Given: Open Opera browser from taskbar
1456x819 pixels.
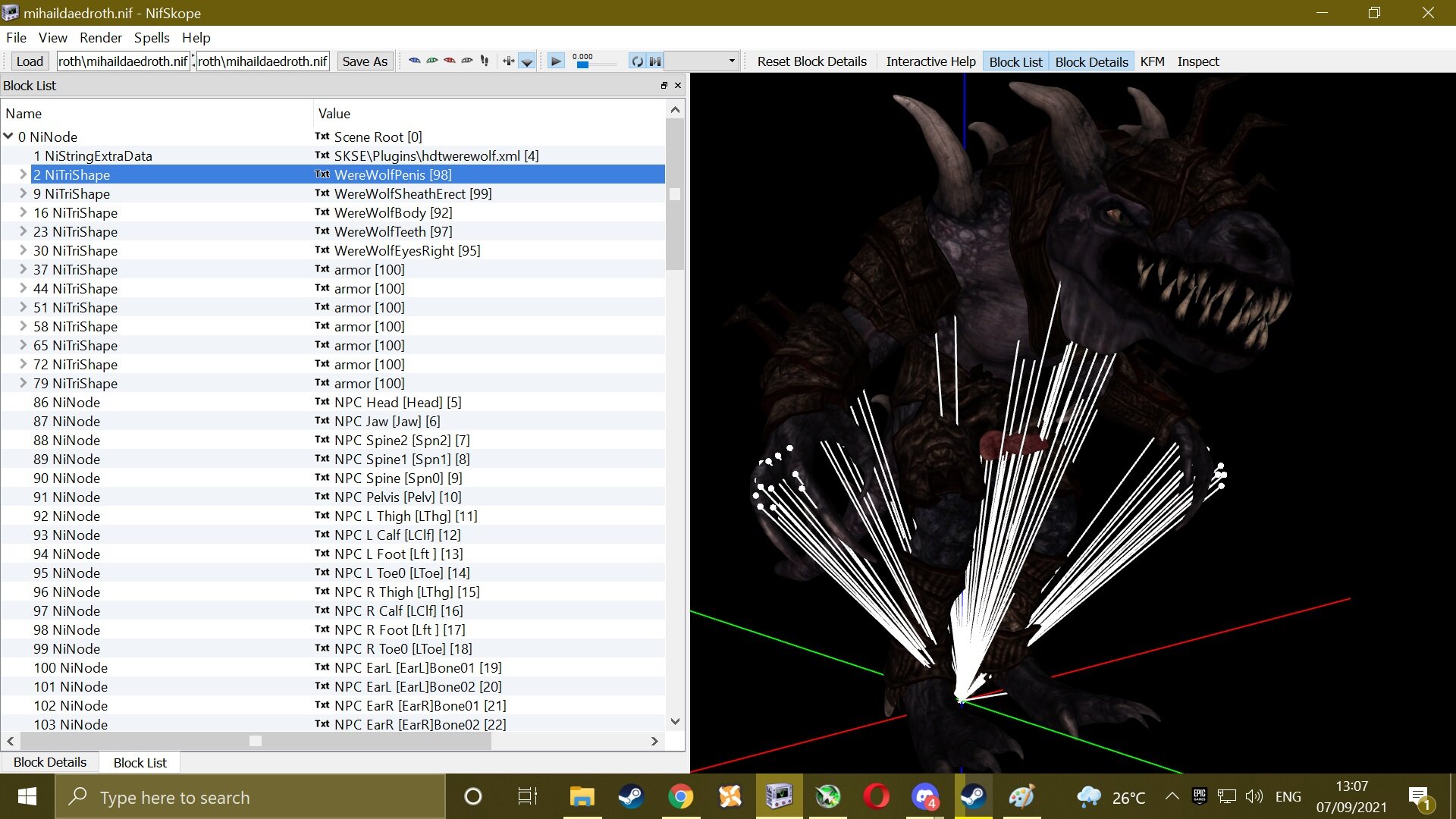Looking at the screenshot, I should 876,797.
